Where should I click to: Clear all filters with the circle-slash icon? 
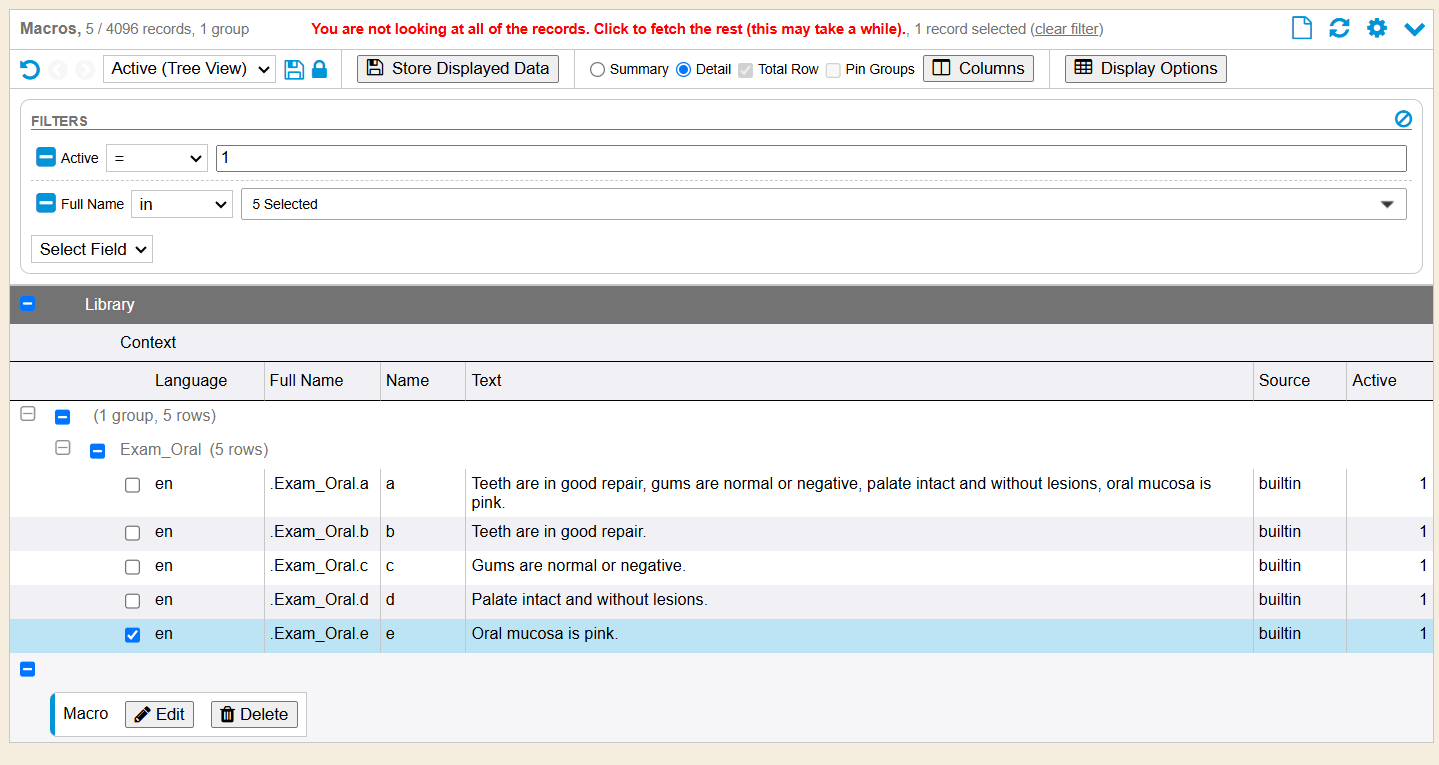coord(1403,119)
